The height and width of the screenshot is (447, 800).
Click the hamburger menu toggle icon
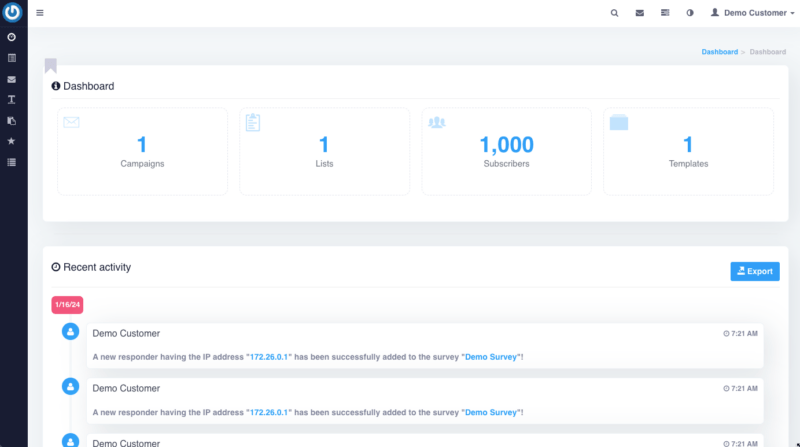pos(40,13)
